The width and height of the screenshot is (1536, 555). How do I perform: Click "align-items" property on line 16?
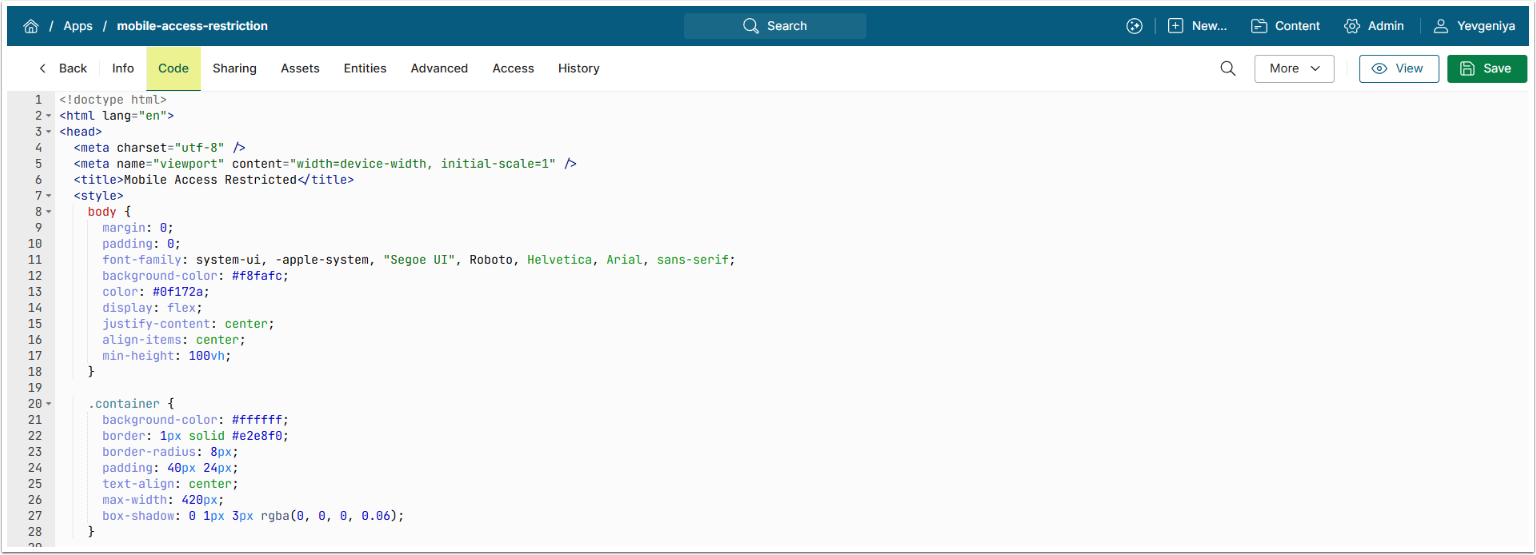coord(142,340)
